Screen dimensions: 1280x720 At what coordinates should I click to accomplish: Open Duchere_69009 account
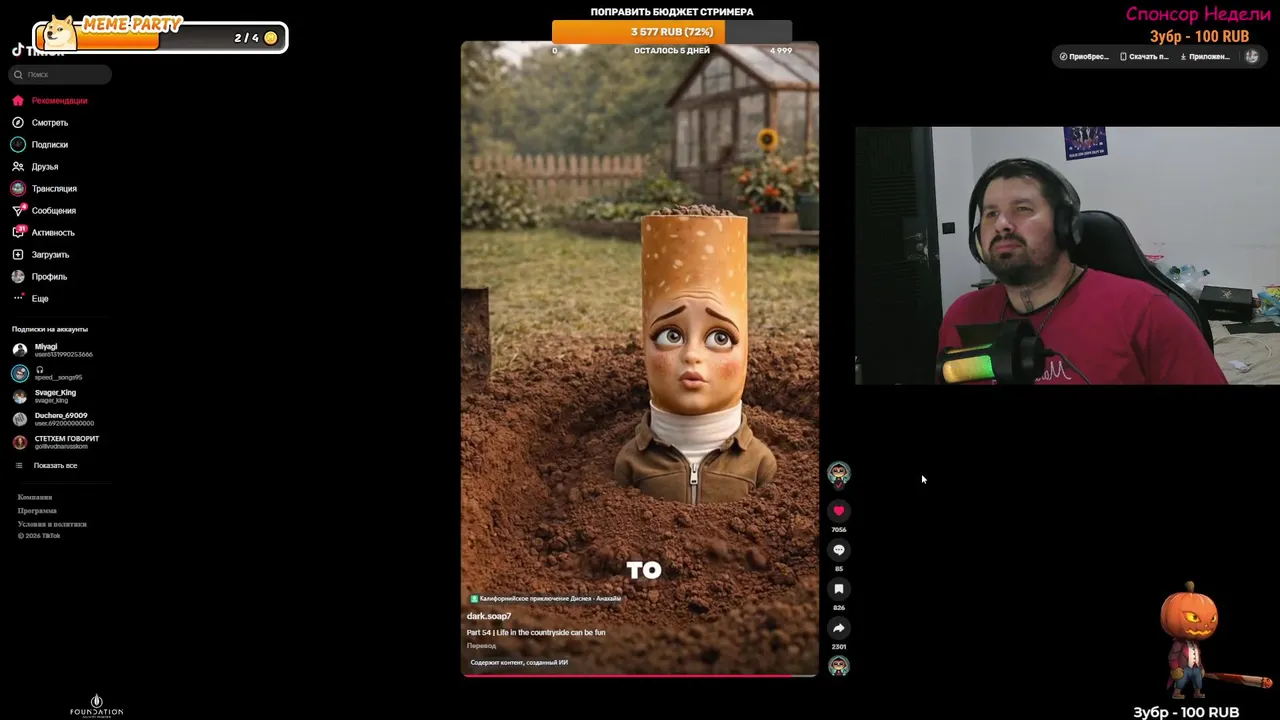pos(52,419)
